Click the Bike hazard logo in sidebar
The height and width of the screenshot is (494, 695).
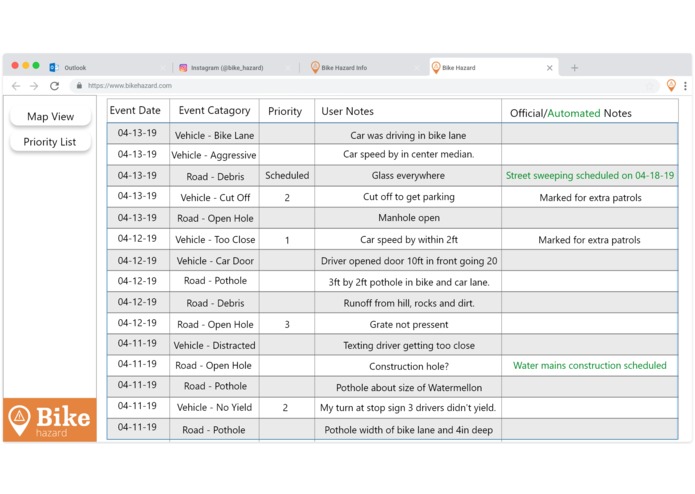pos(50,420)
